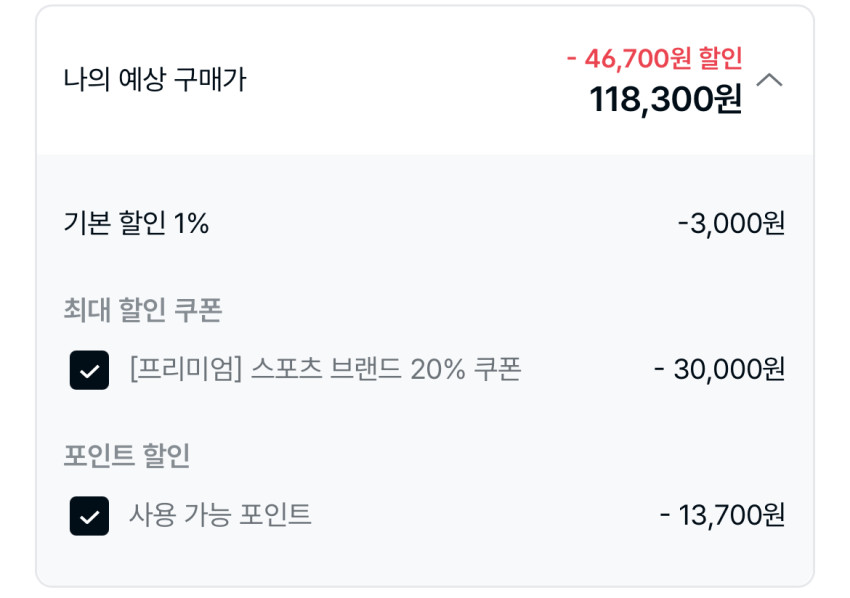
Task: Click the 최대 할인 쿠폰 section heading
Action: [142, 310]
